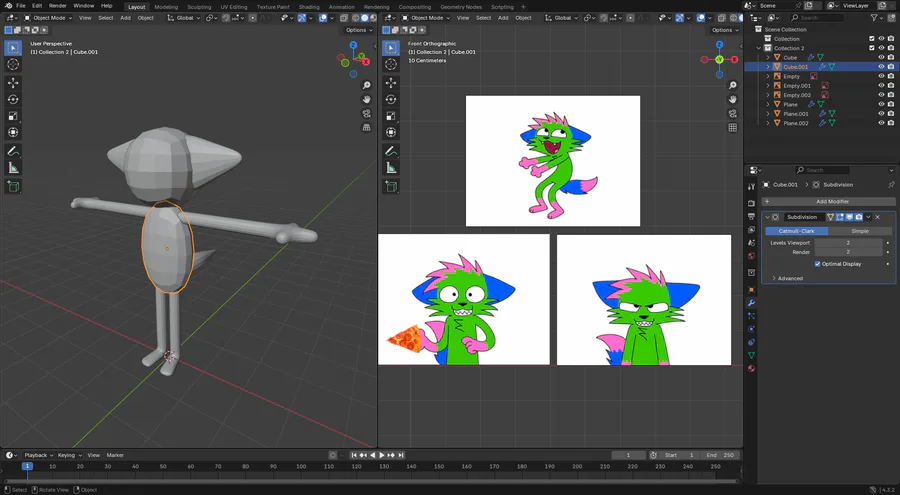900x495 pixels.
Task: Open Modifiers tab wrench icon in properties
Action: (x=751, y=303)
